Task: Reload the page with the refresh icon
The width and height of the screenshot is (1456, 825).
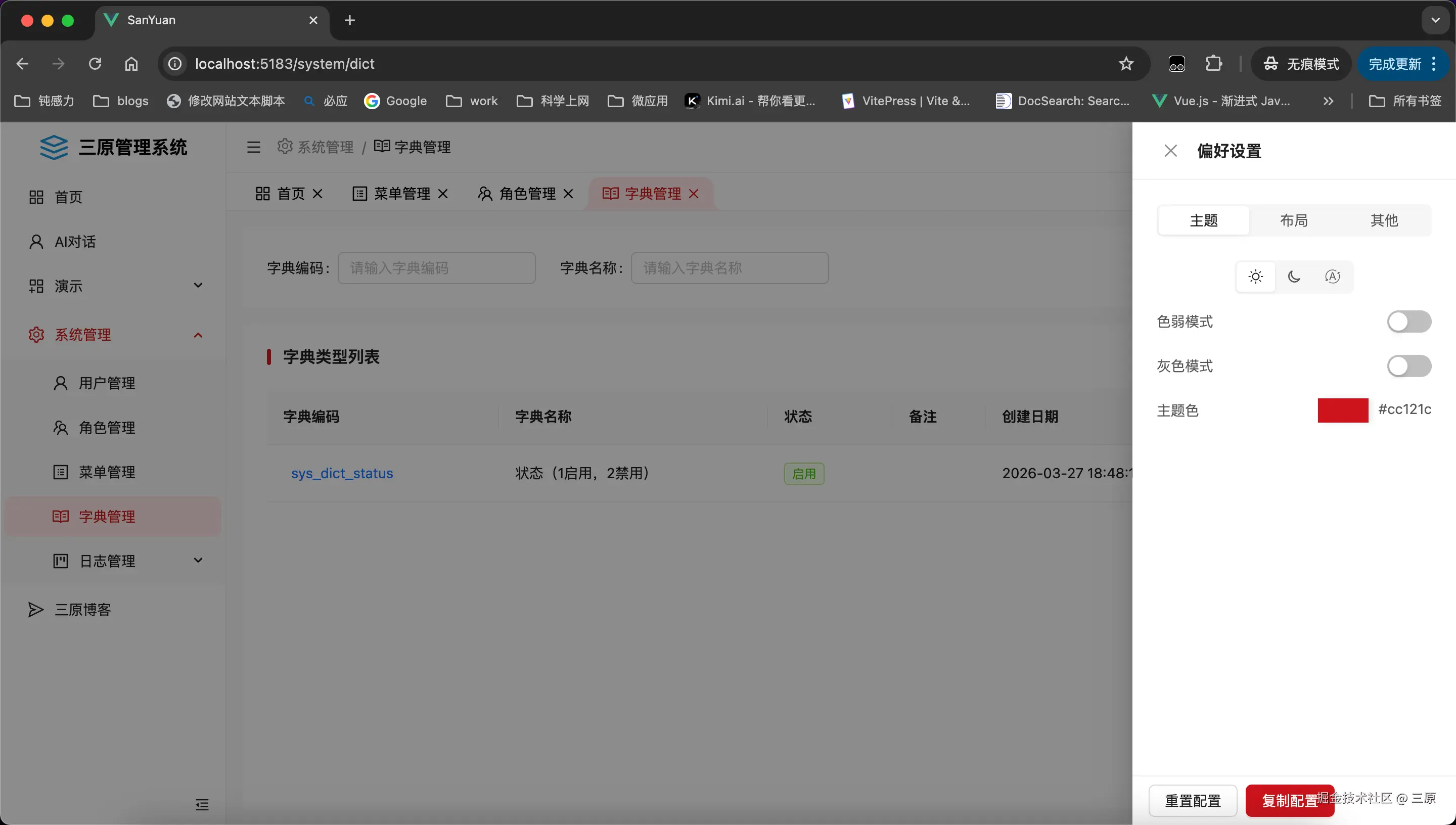Action: click(x=95, y=64)
